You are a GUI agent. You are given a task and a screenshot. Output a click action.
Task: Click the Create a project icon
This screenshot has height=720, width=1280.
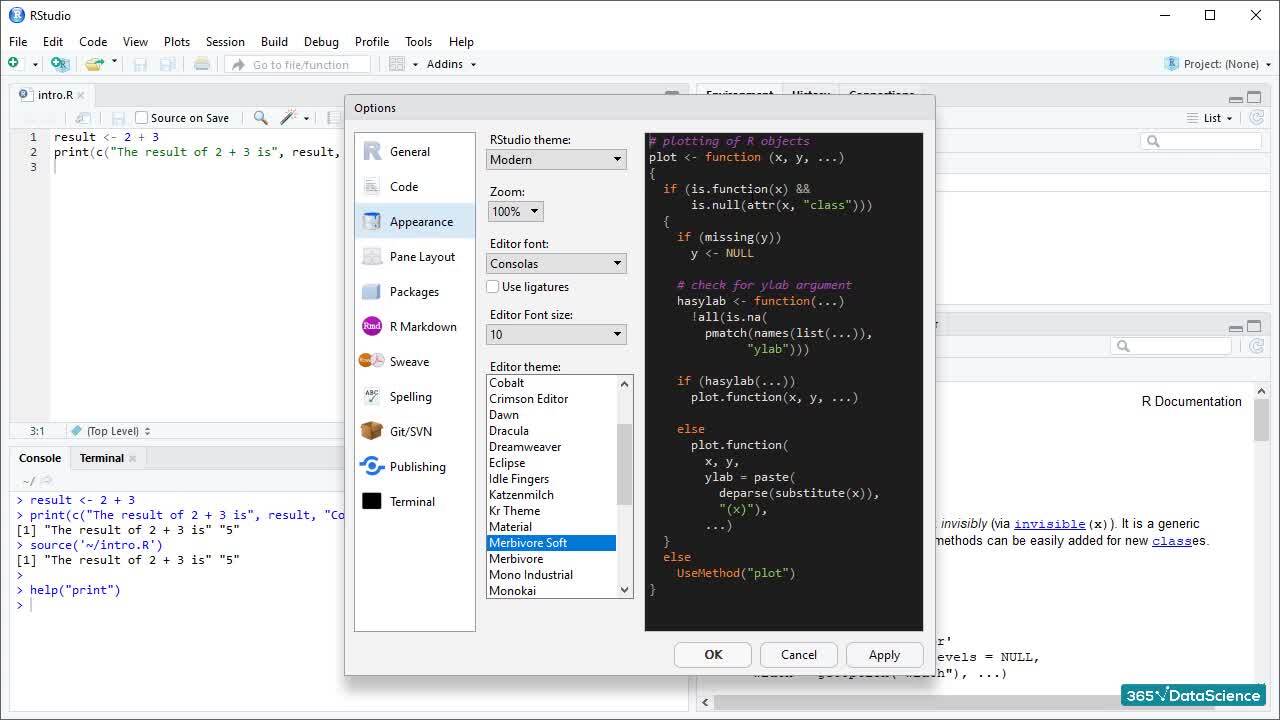click(60, 64)
